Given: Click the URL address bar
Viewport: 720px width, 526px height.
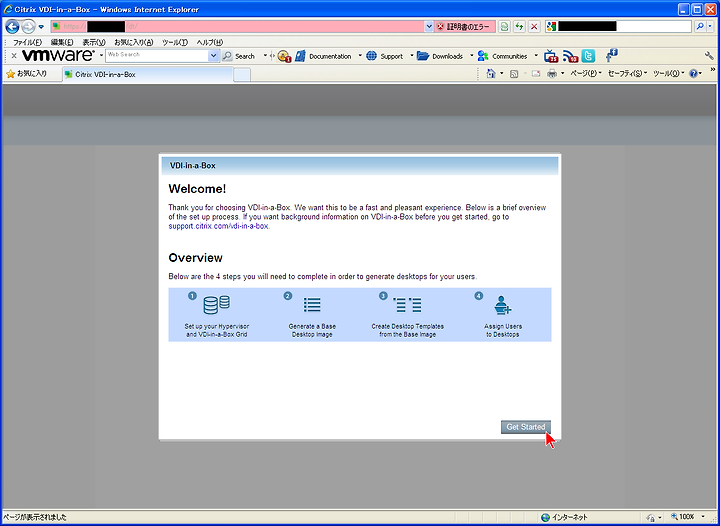Looking at the screenshot, I should tap(237, 26).
